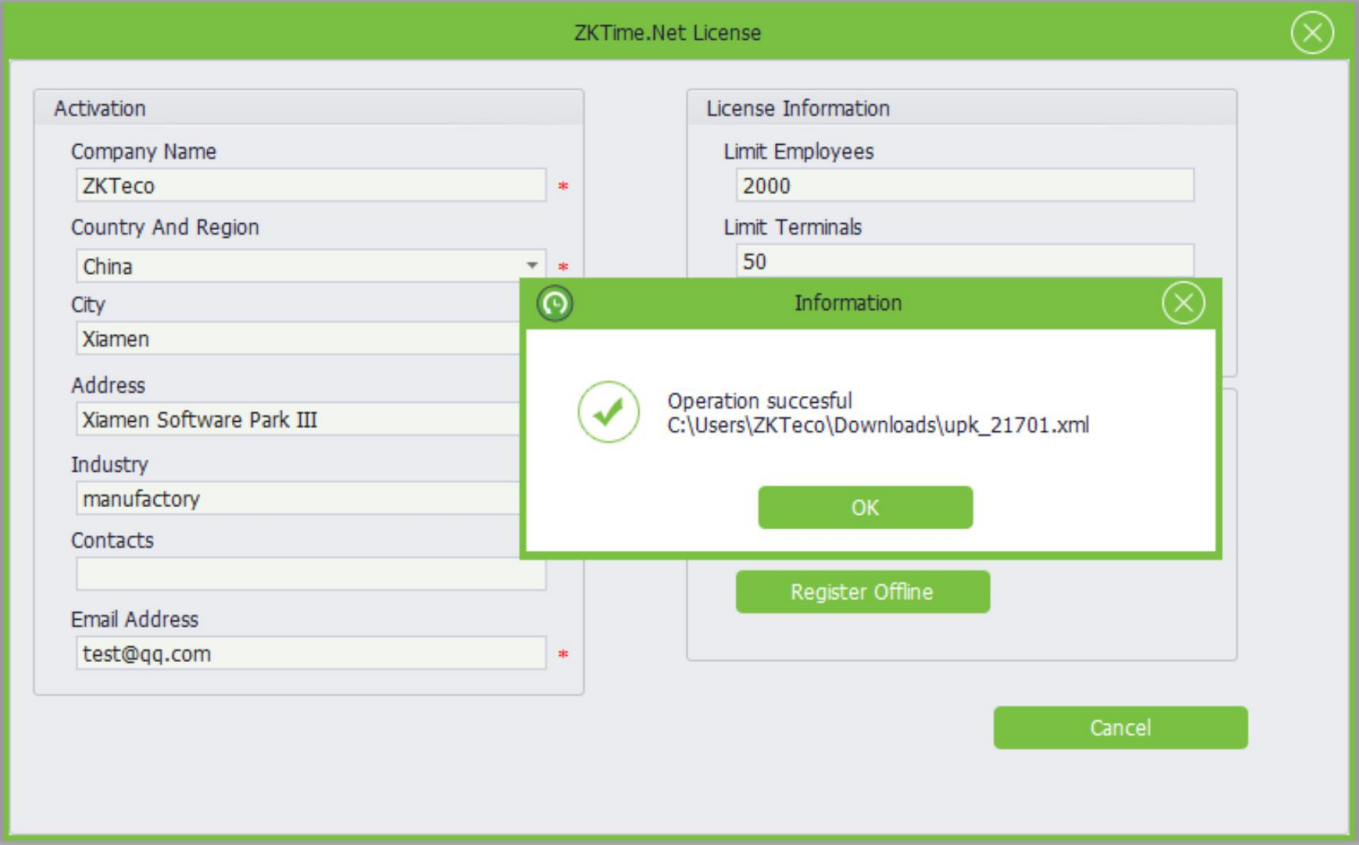1359x845 pixels.
Task: Select the Limit Terminals field showing 50
Action: pos(964,261)
